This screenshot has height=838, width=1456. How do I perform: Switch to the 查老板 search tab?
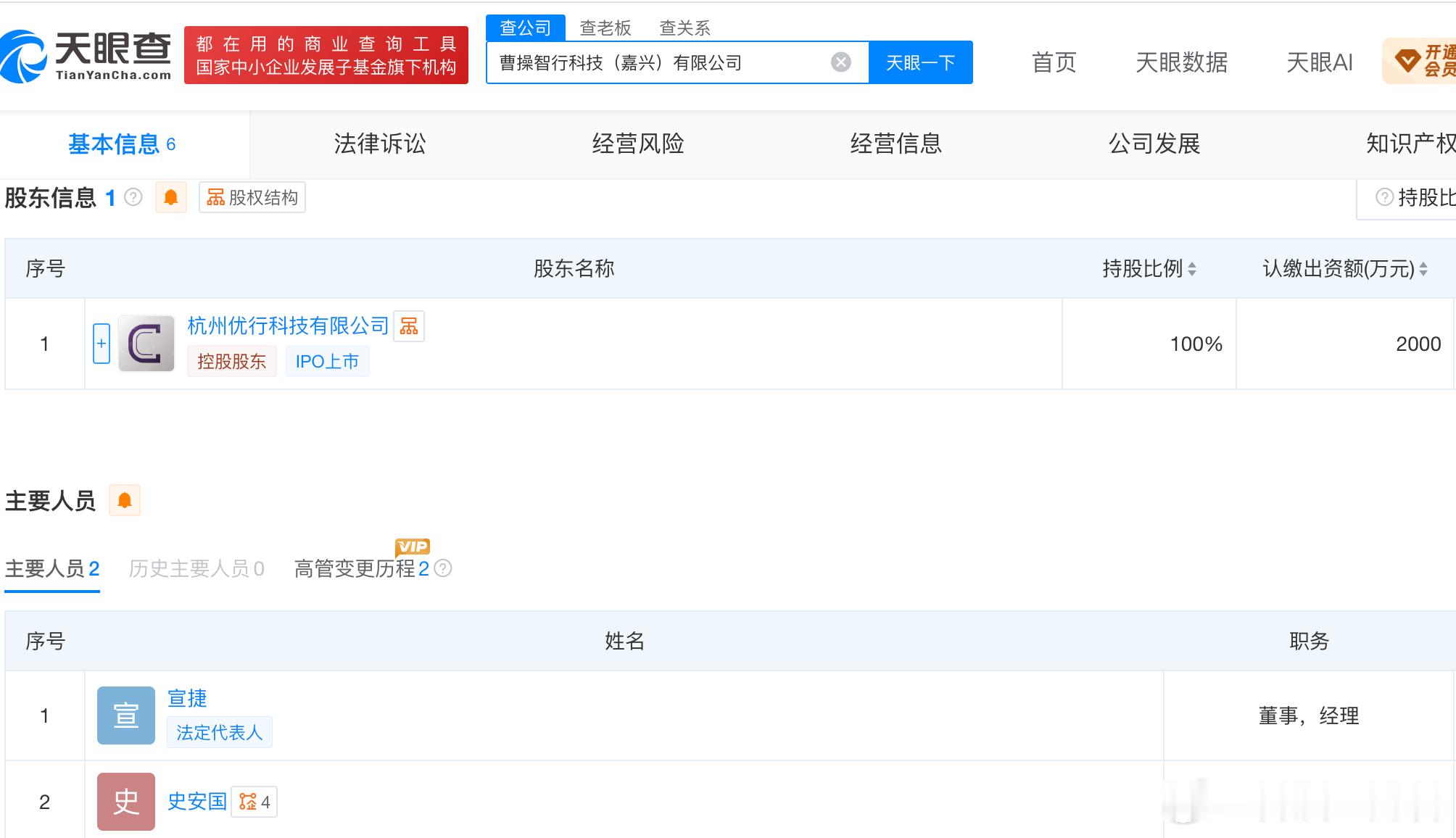[605, 28]
